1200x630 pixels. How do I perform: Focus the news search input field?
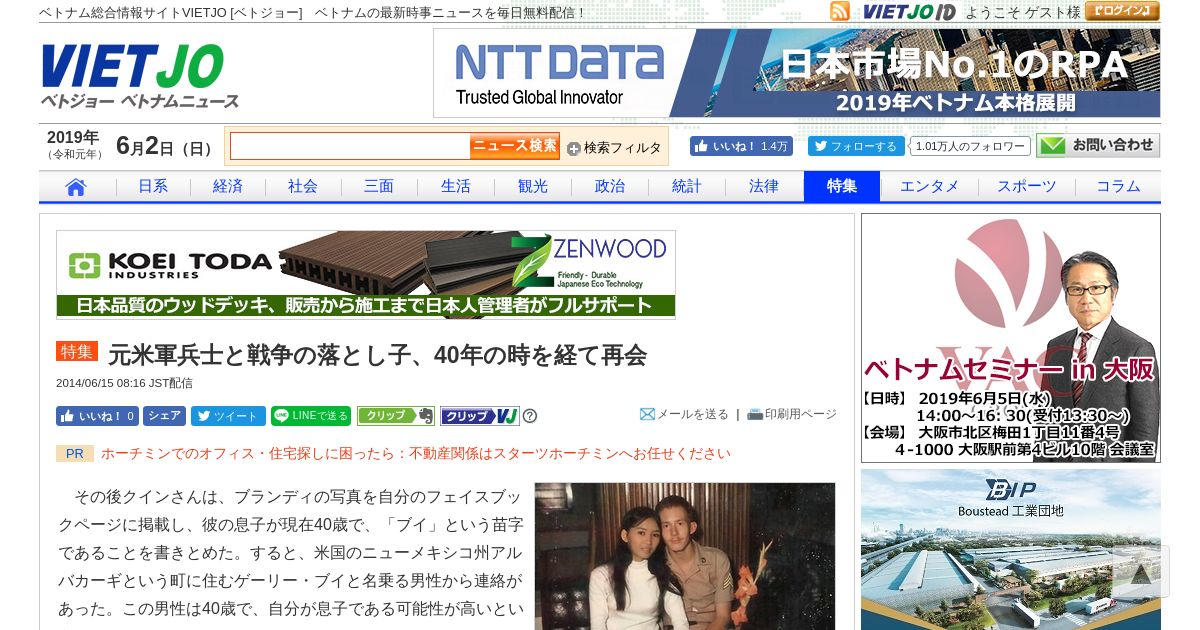(x=350, y=146)
